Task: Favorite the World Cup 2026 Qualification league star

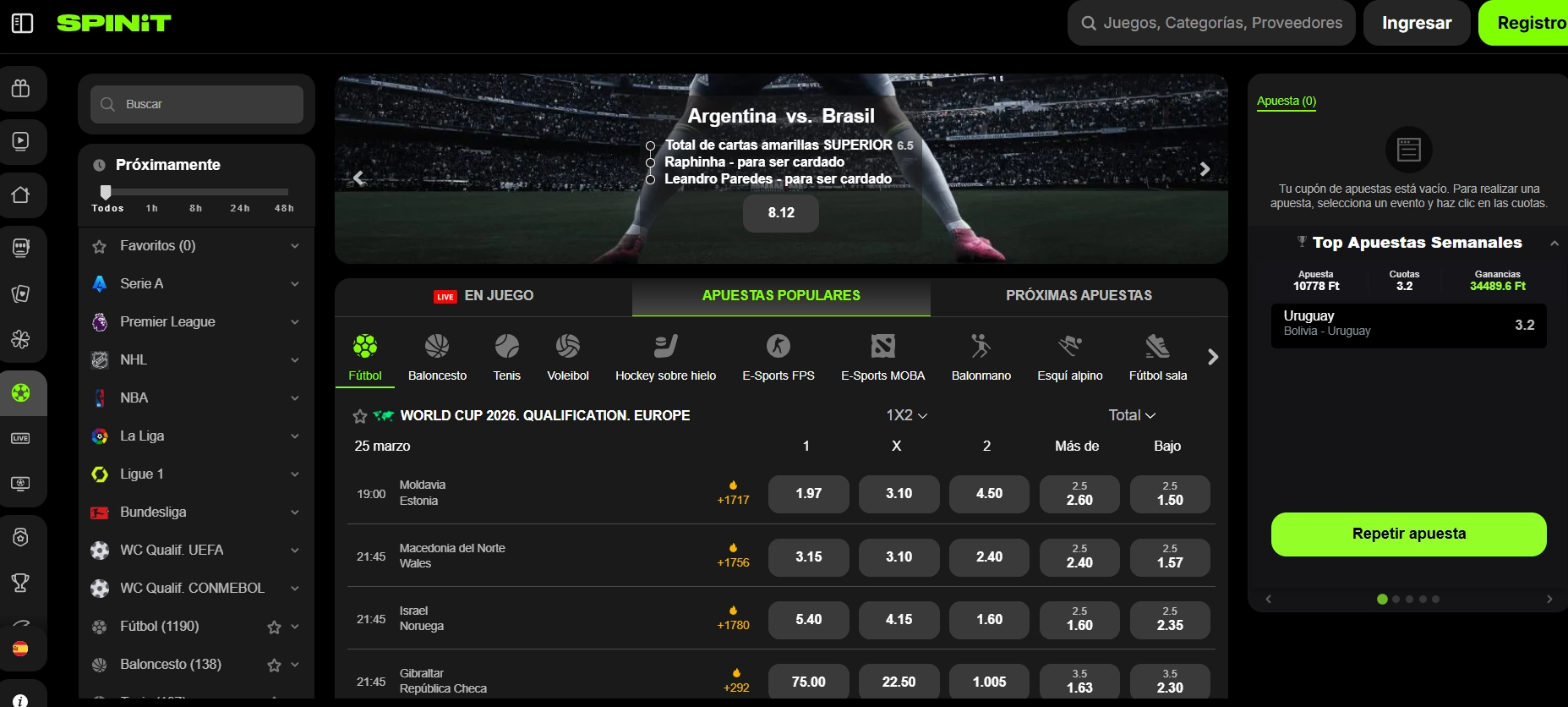Action: [360, 416]
